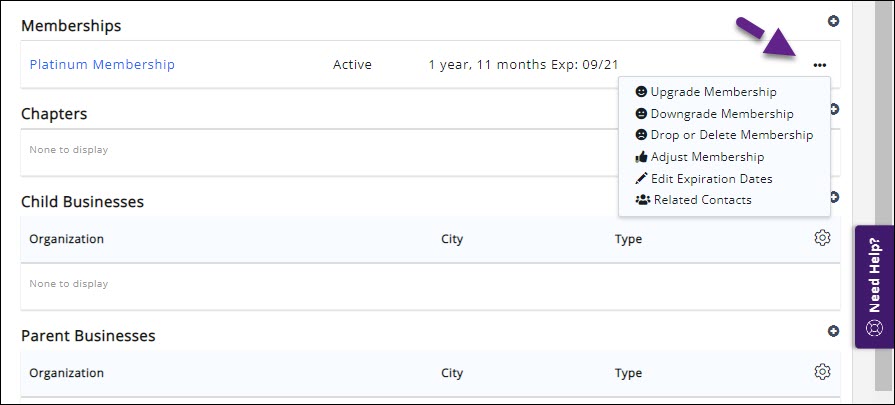This screenshot has height=405, width=895.
Task: Click Type column header in Child Businesses
Action: (628, 239)
